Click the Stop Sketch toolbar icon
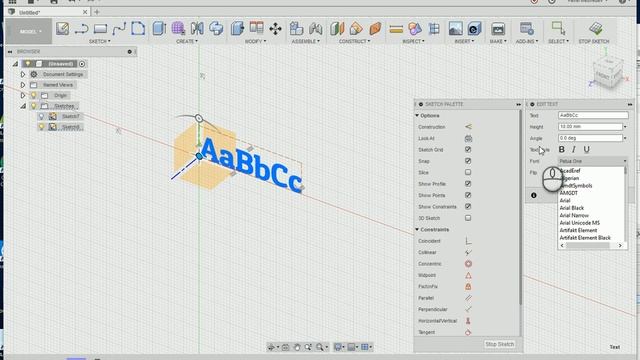This screenshot has width=640, height=360. tap(596, 29)
